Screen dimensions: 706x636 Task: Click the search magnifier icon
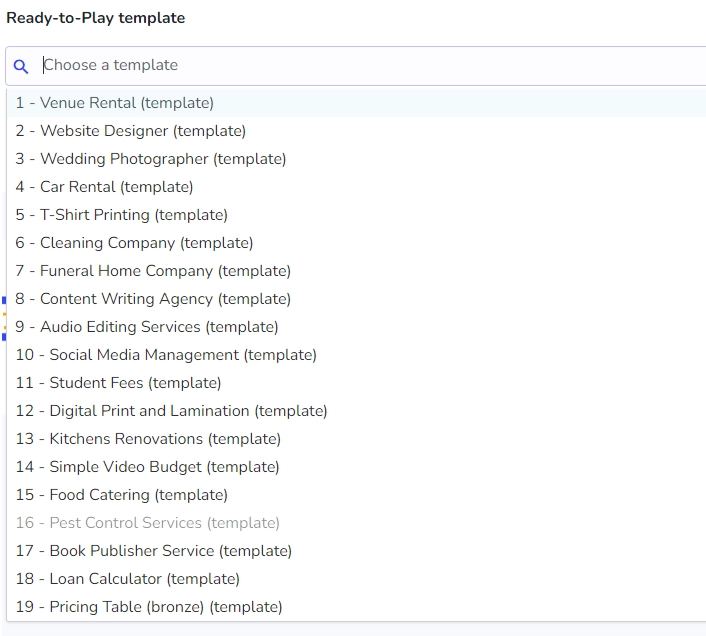(21, 66)
